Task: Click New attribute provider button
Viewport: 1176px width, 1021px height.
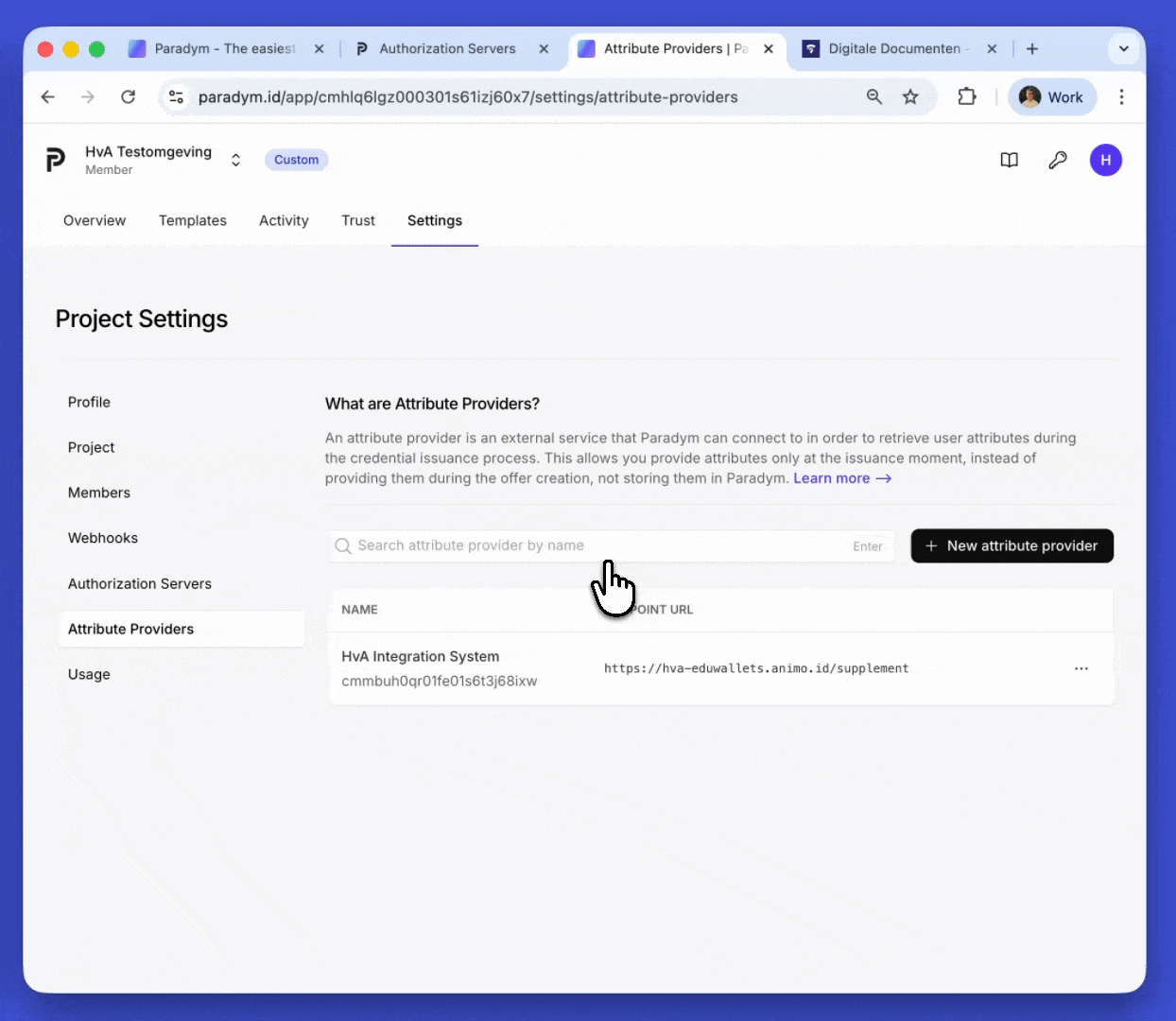Action: coord(1012,545)
